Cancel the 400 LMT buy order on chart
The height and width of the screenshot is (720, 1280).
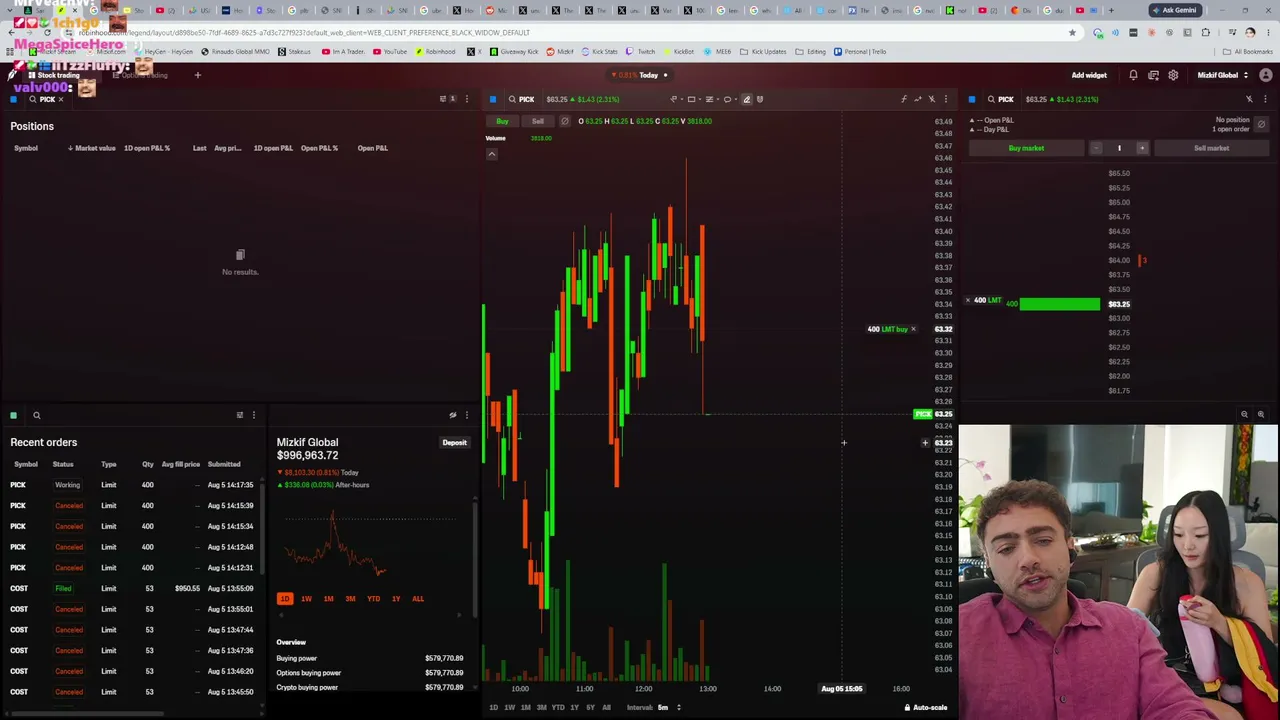coord(913,329)
